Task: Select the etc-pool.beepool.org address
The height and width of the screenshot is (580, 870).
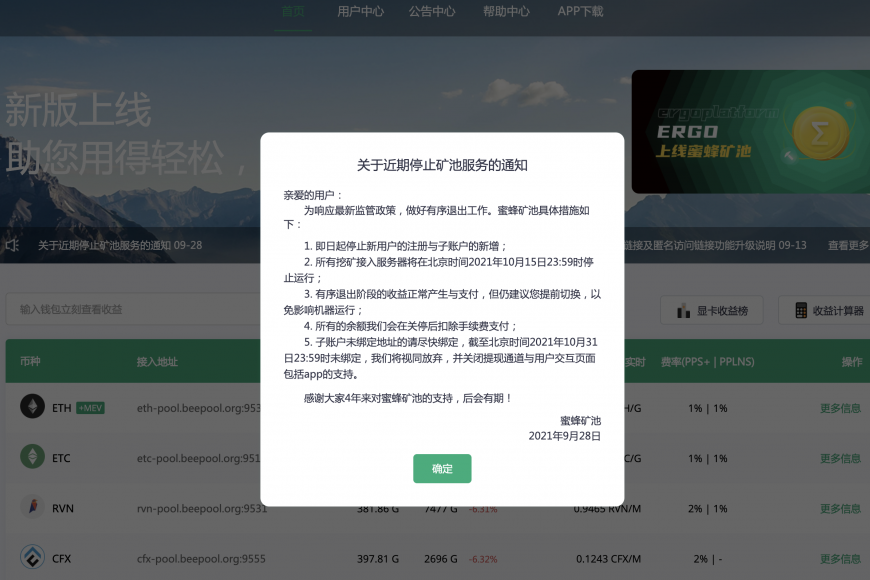Action: pyautogui.click(x=199, y=458)
